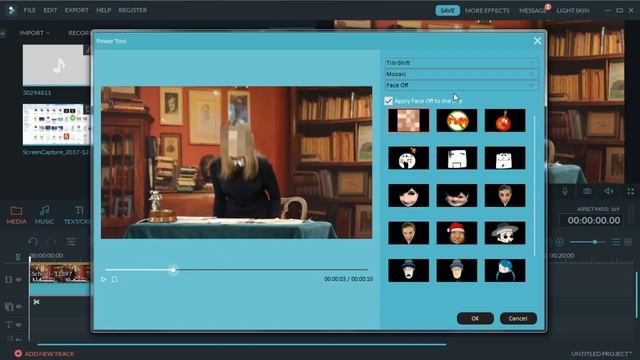Open MORE EFFECTS store

point(487,11)
